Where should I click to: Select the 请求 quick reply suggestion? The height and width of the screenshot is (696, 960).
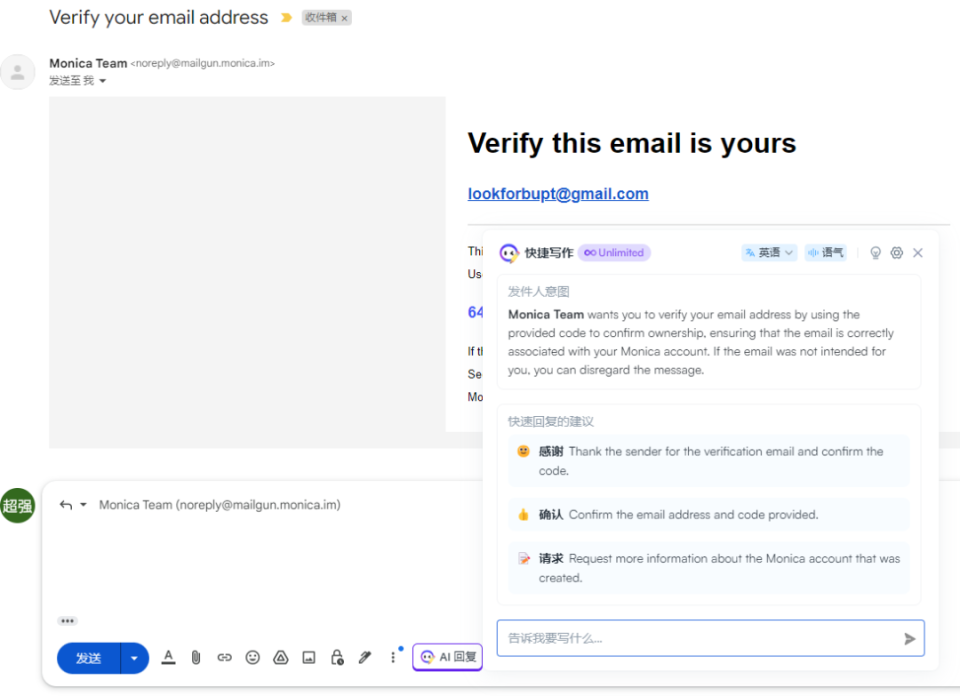[708, 568]
